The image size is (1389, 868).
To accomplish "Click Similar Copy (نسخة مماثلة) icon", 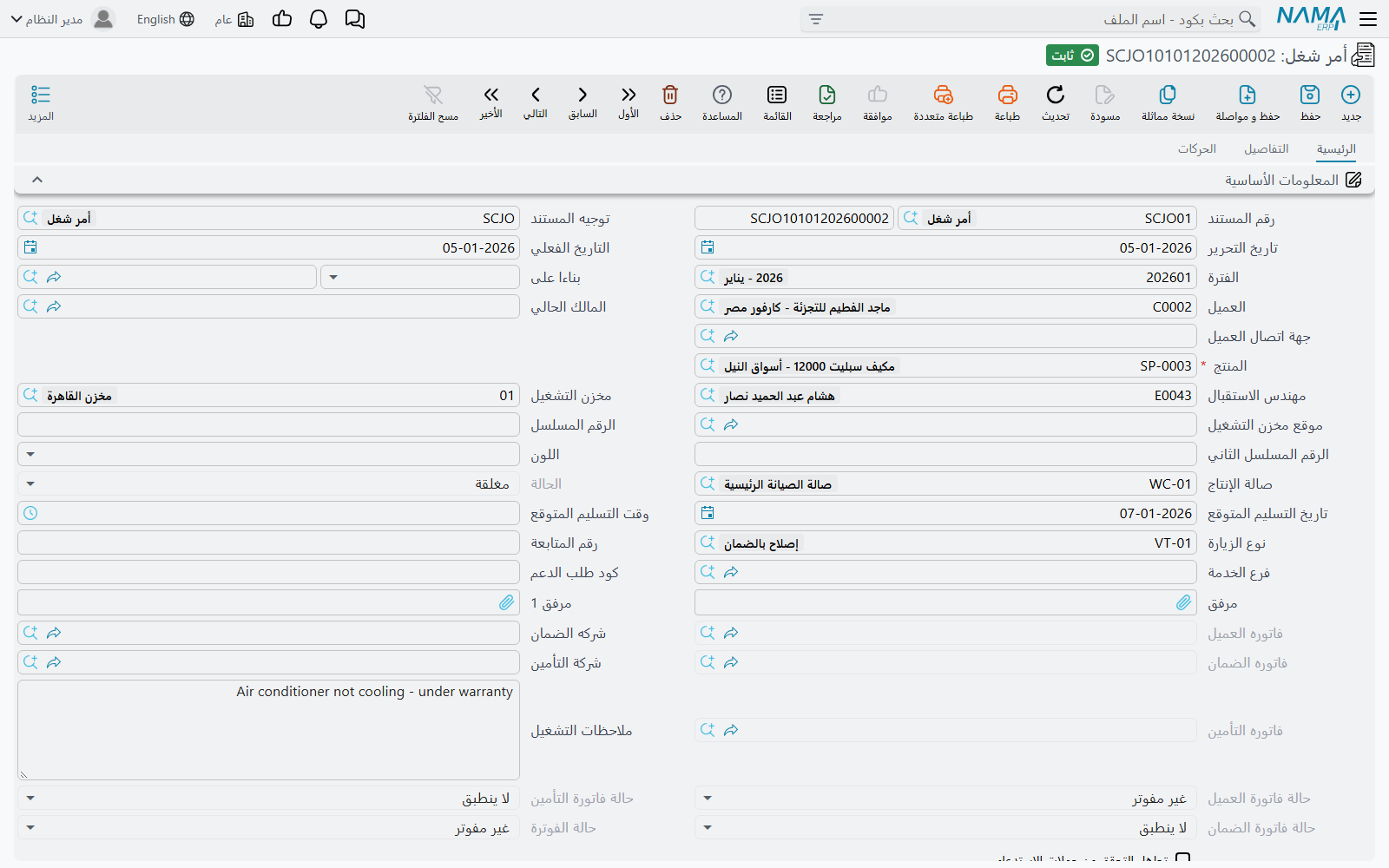I will click(1168, 95).
